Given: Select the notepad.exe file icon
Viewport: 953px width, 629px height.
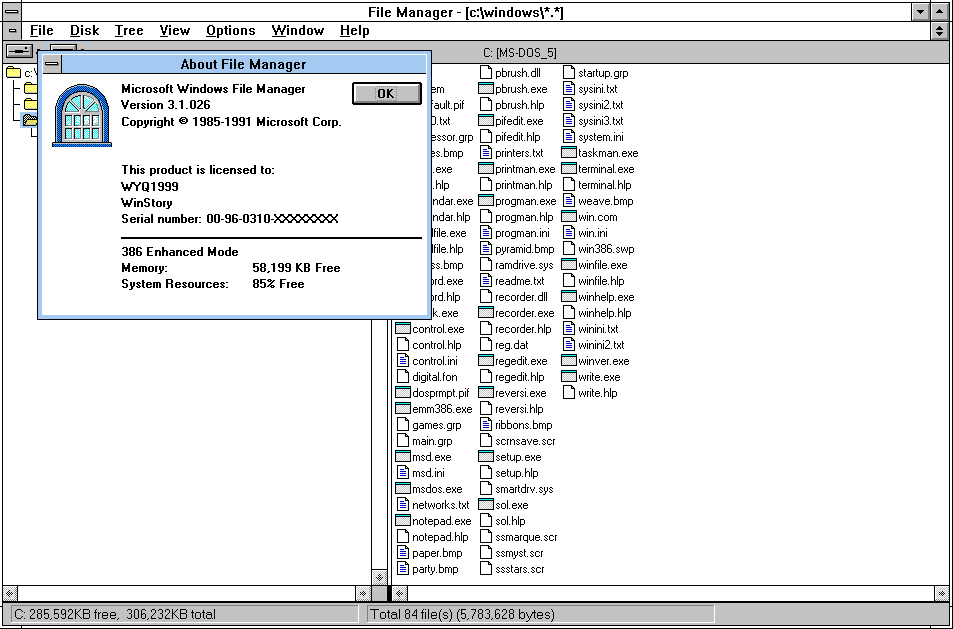Looking at the screenshot, I should [x=403, y=521].
